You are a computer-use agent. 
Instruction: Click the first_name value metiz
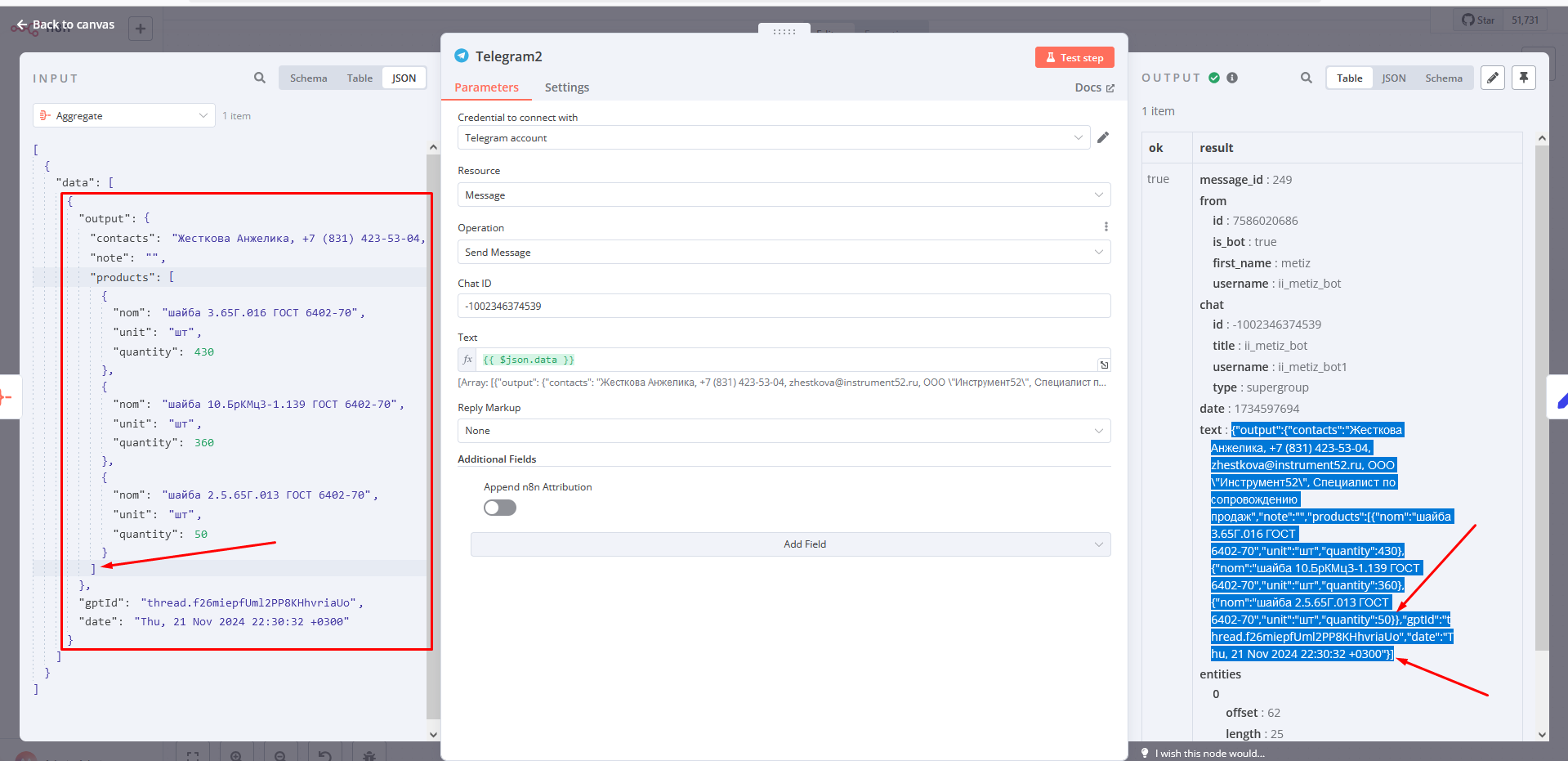(1295, 263)
